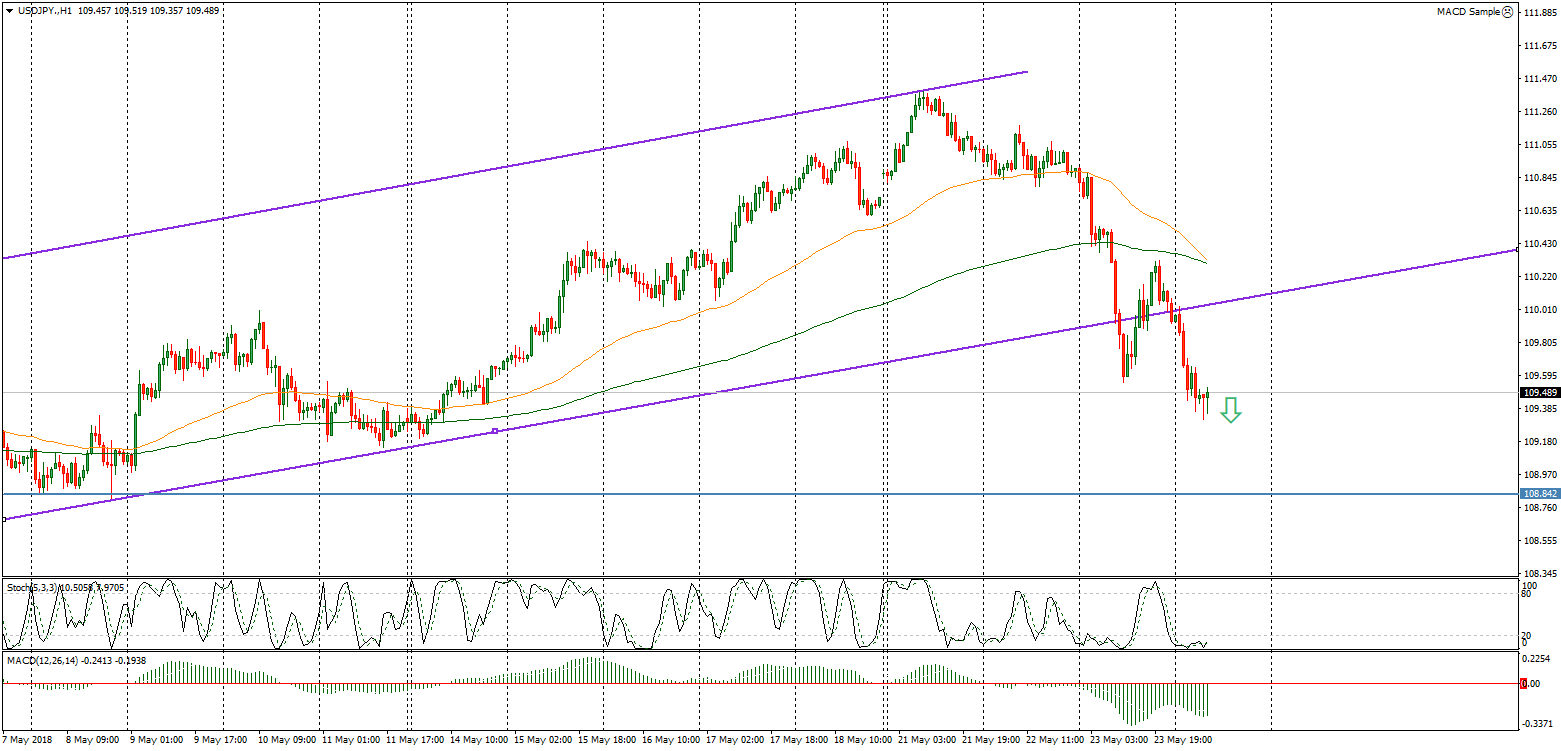Click the trendline anchor square on lower purple line
The width and height of the screenshot is (1561, 751).
coord(495,431)
